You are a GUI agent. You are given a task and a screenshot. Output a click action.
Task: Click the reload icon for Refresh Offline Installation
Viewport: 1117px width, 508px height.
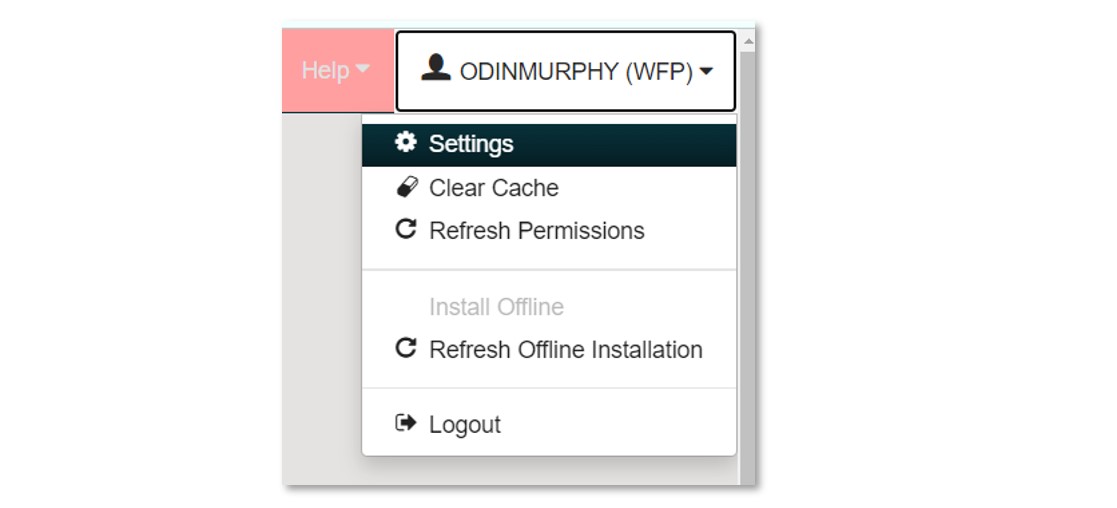click(405, 348)
